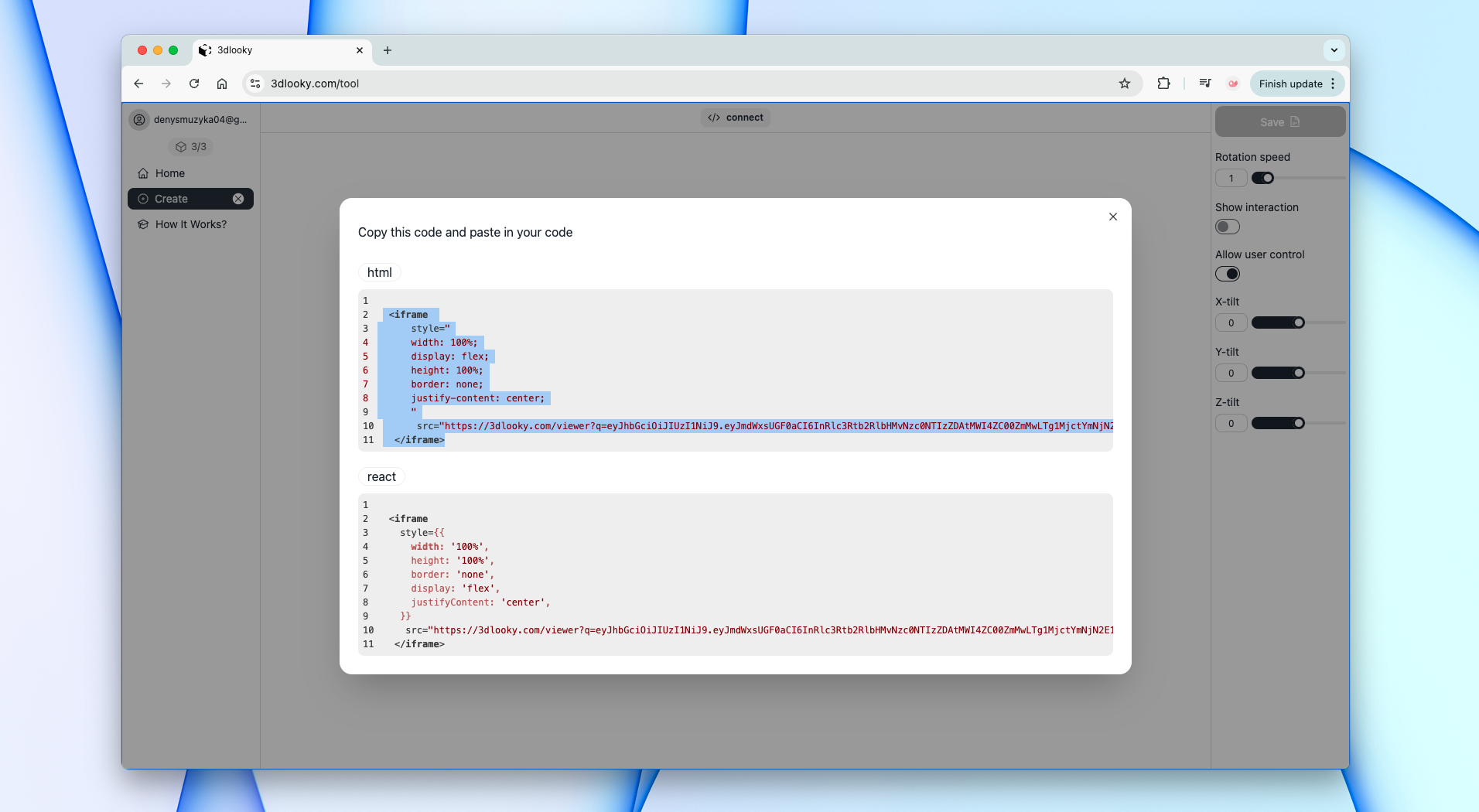Click the react iframe src URL line
This screenshot has width=1479, height=812.
click(x=759, y=630)
